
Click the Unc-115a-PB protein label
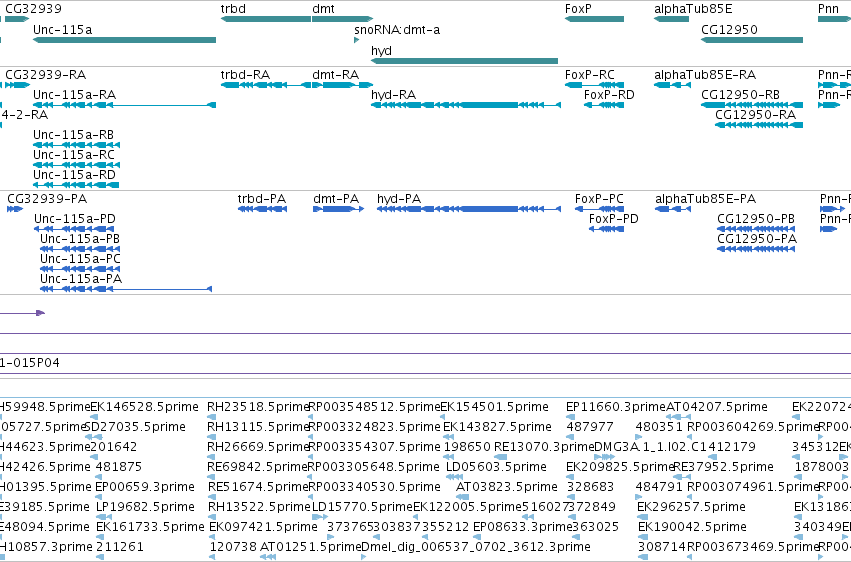tap(80, 239)
